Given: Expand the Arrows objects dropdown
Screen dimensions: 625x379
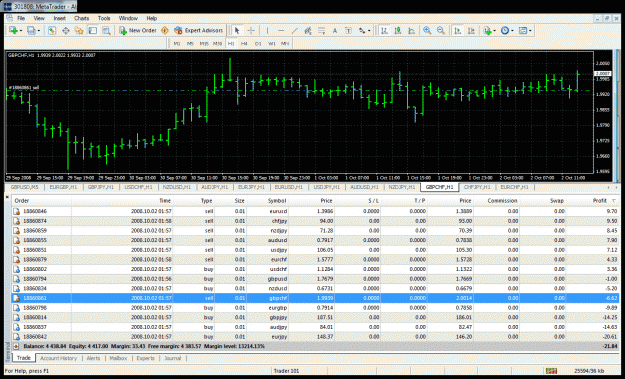Looking at the screenshot, I should click(x=369, y=31).
